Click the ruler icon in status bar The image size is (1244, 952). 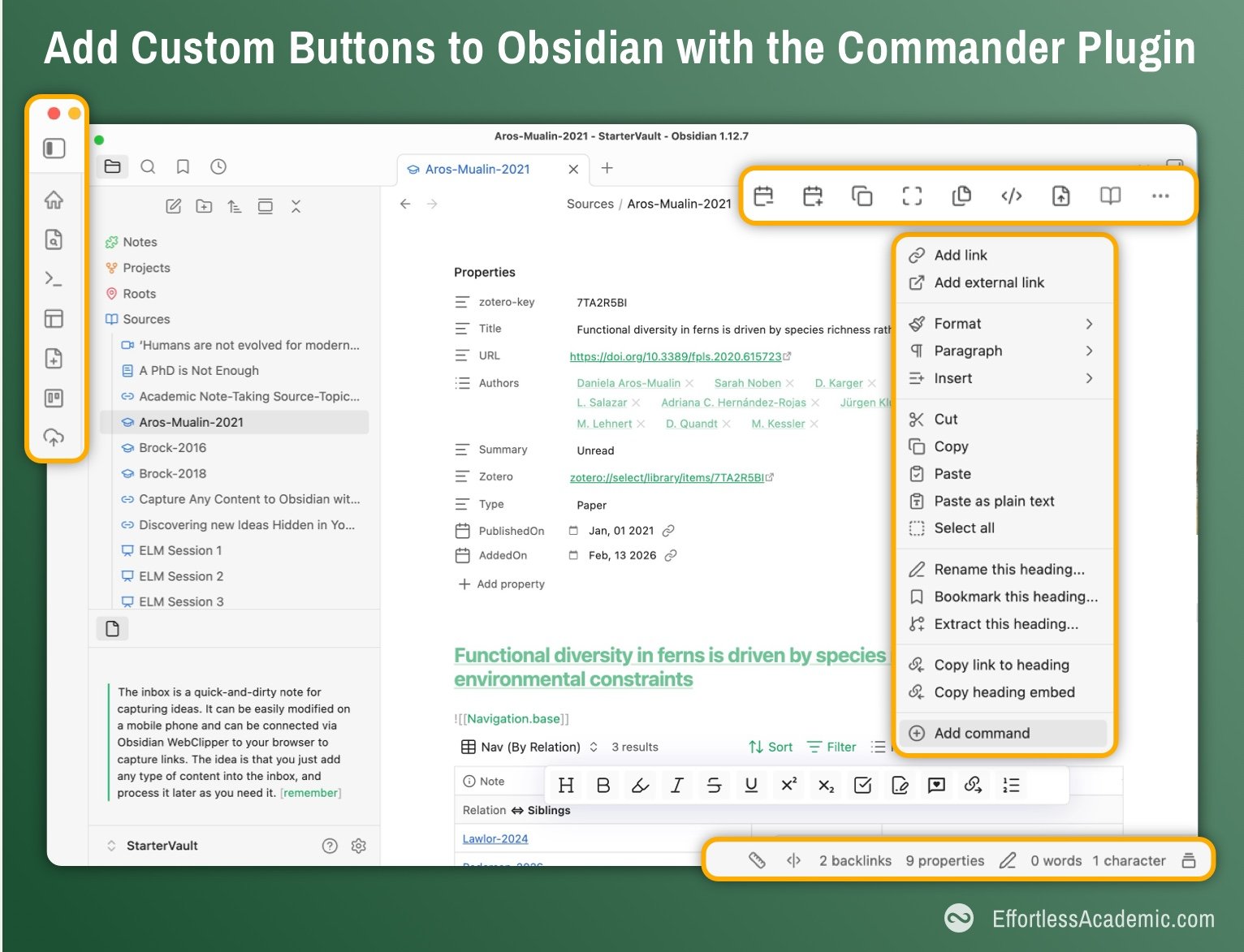(x=757, y=860)
